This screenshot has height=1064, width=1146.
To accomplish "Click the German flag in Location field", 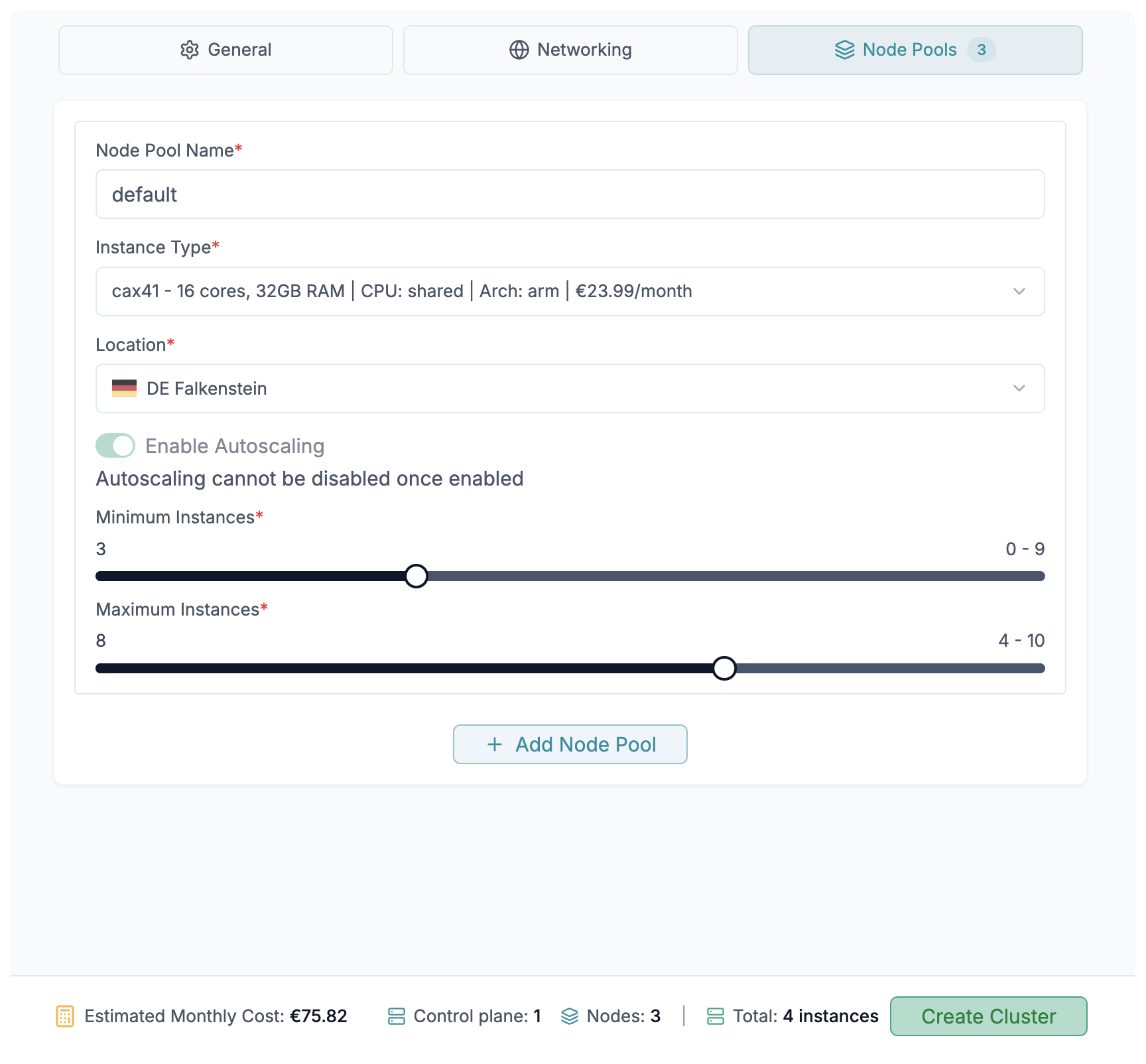I will pyautogui.click(x=124, y=388).
